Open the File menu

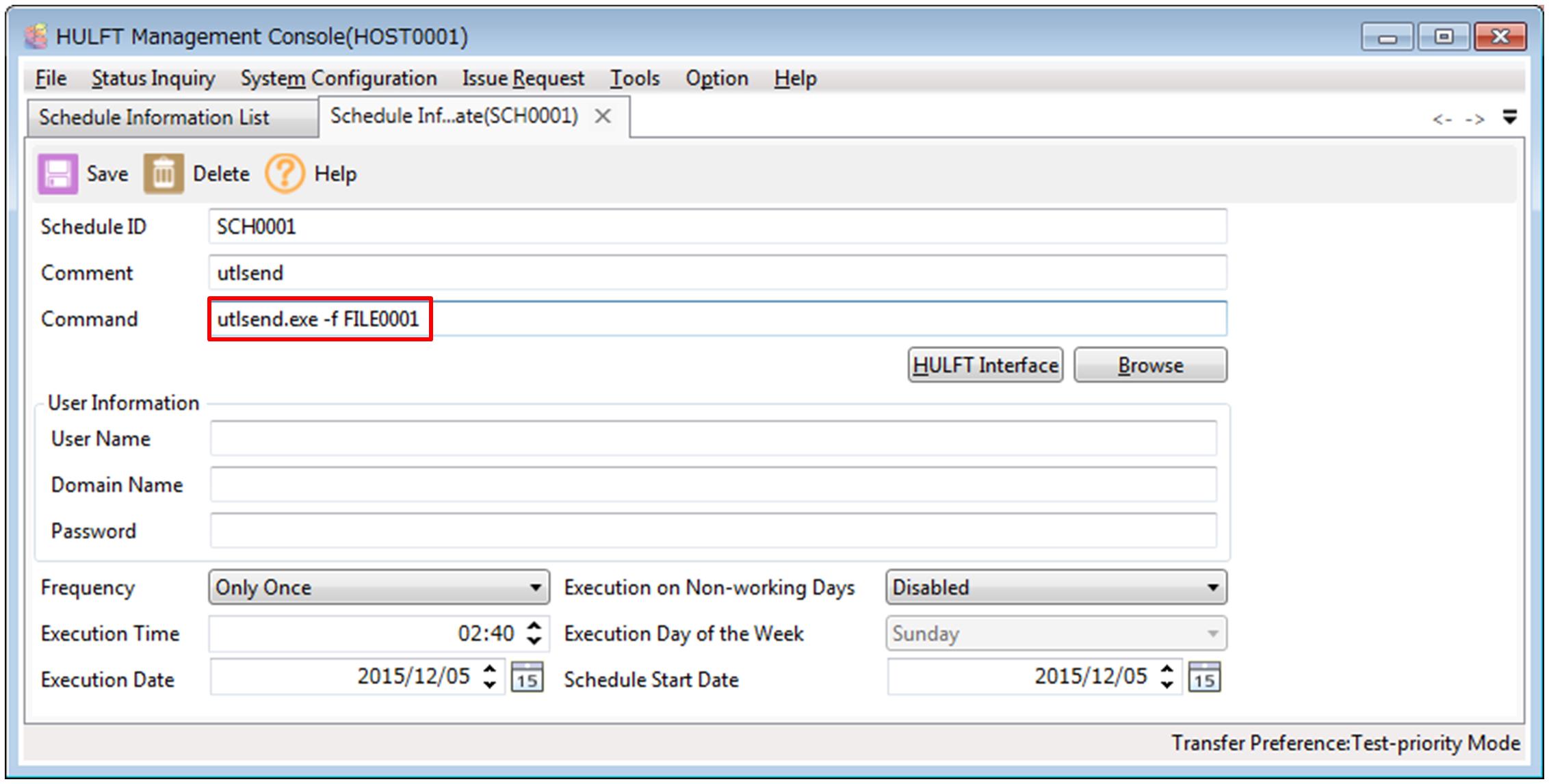(x=51, y=79)
